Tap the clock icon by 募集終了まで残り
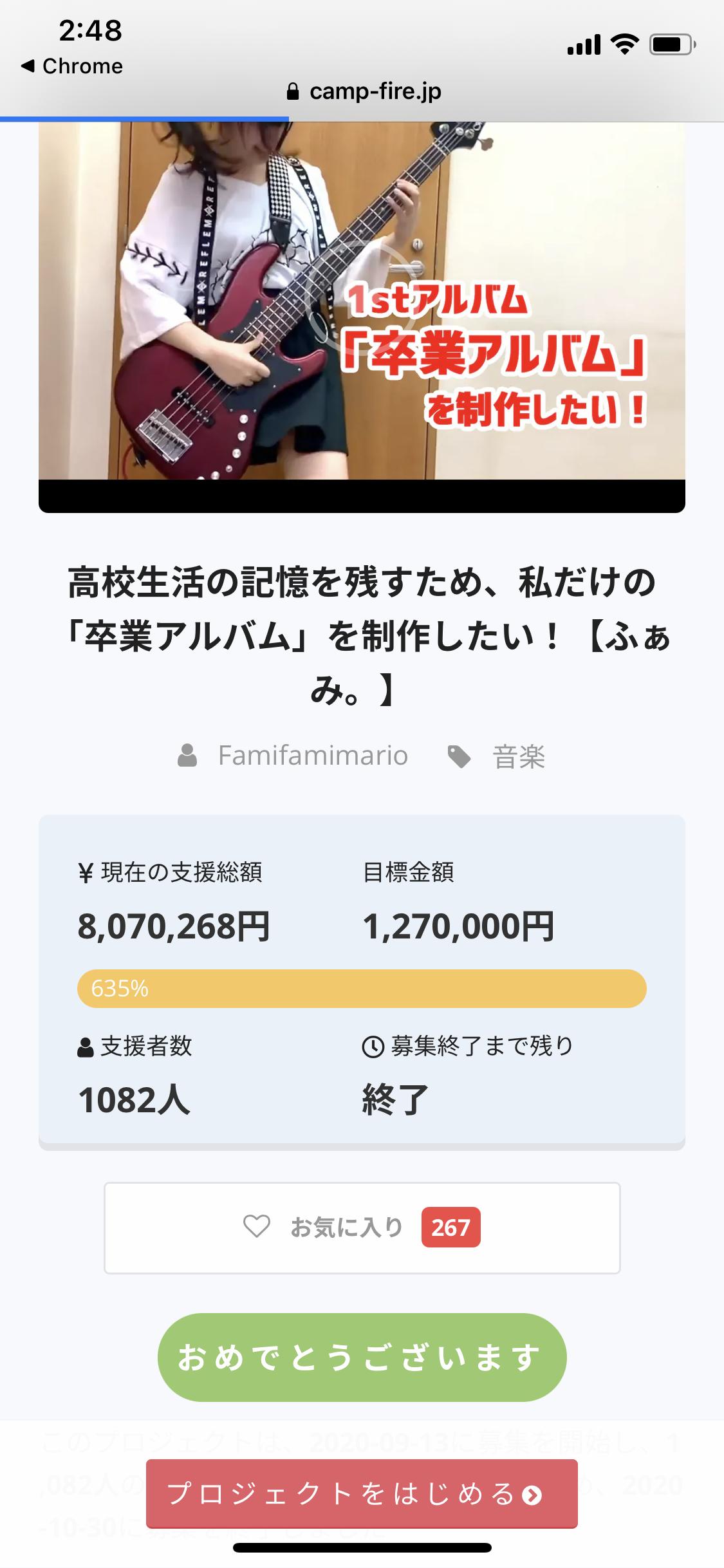Screen dimensions: 724x1568 point(373,1047)
